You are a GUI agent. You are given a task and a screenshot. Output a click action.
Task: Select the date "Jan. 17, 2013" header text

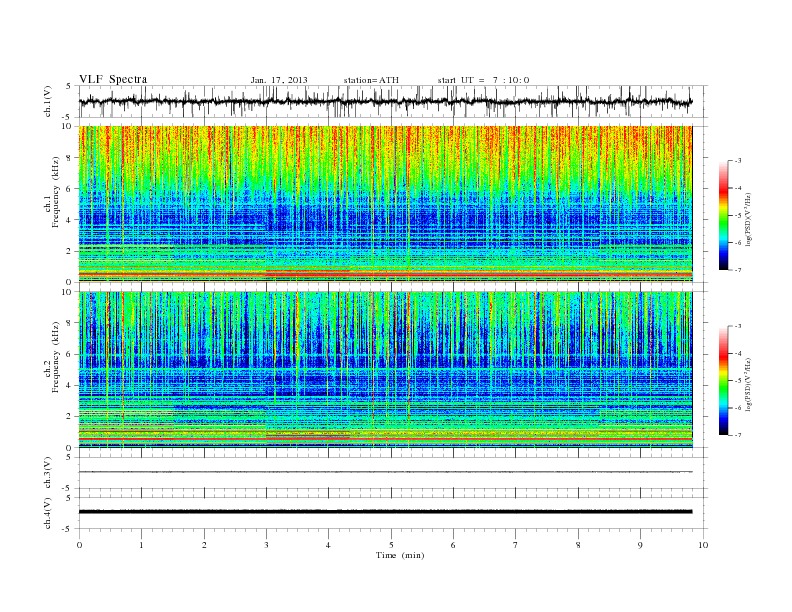[x=279, y=80]
